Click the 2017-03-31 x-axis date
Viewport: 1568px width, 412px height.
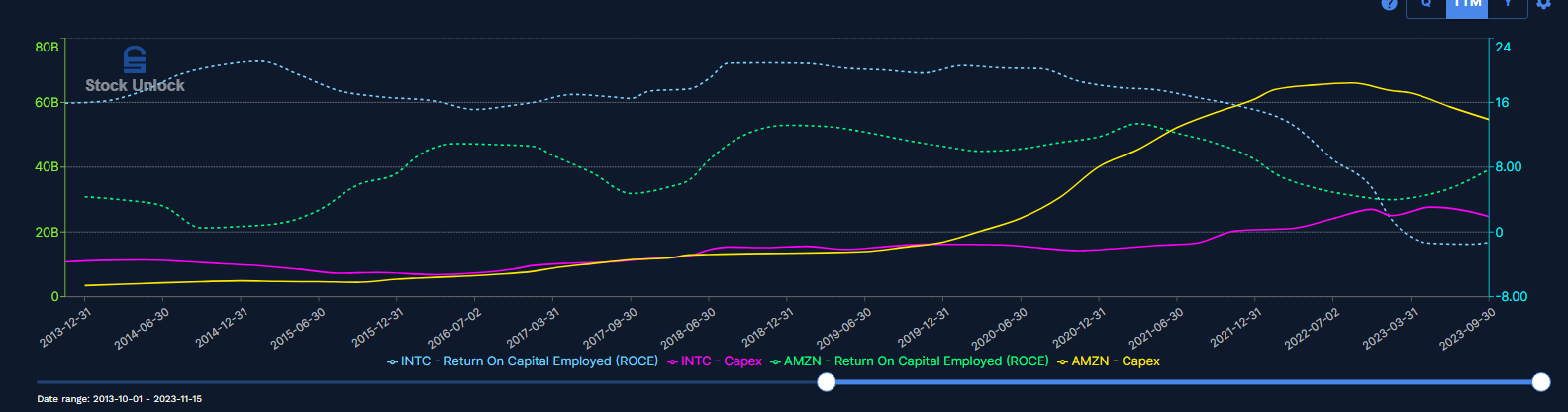coord(533,327)
